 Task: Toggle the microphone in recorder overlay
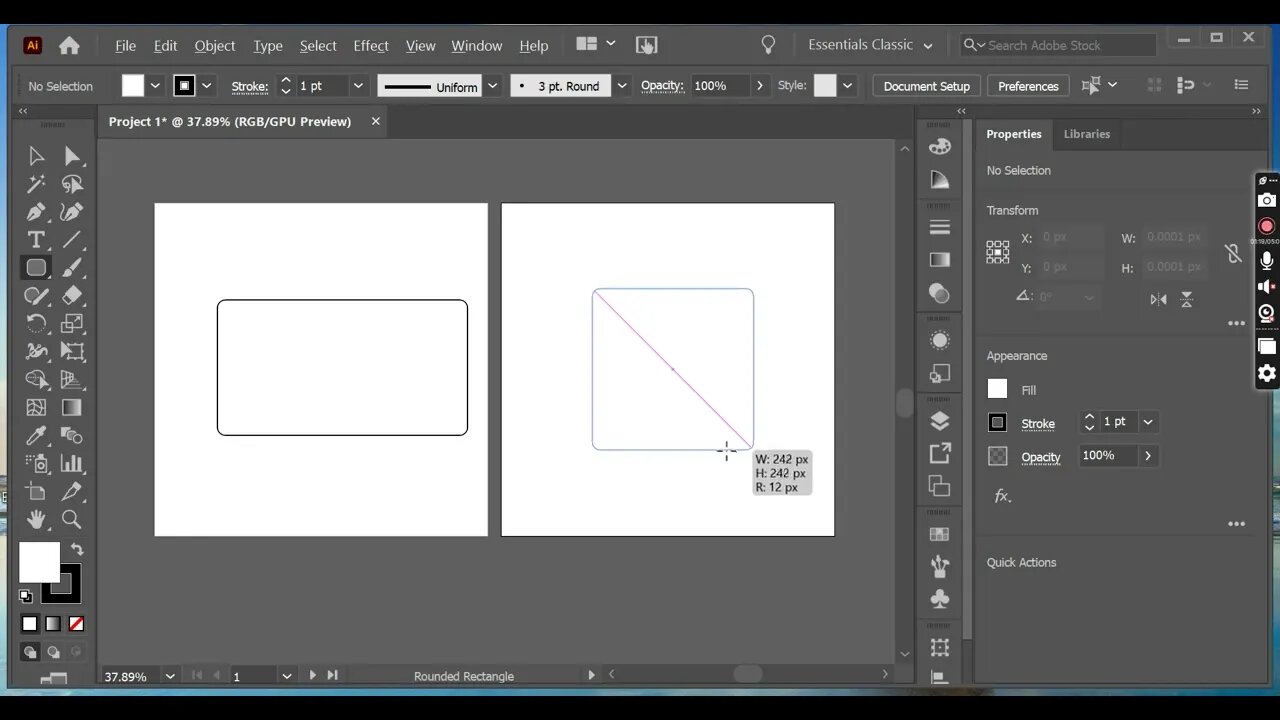tap(1267, 261)
